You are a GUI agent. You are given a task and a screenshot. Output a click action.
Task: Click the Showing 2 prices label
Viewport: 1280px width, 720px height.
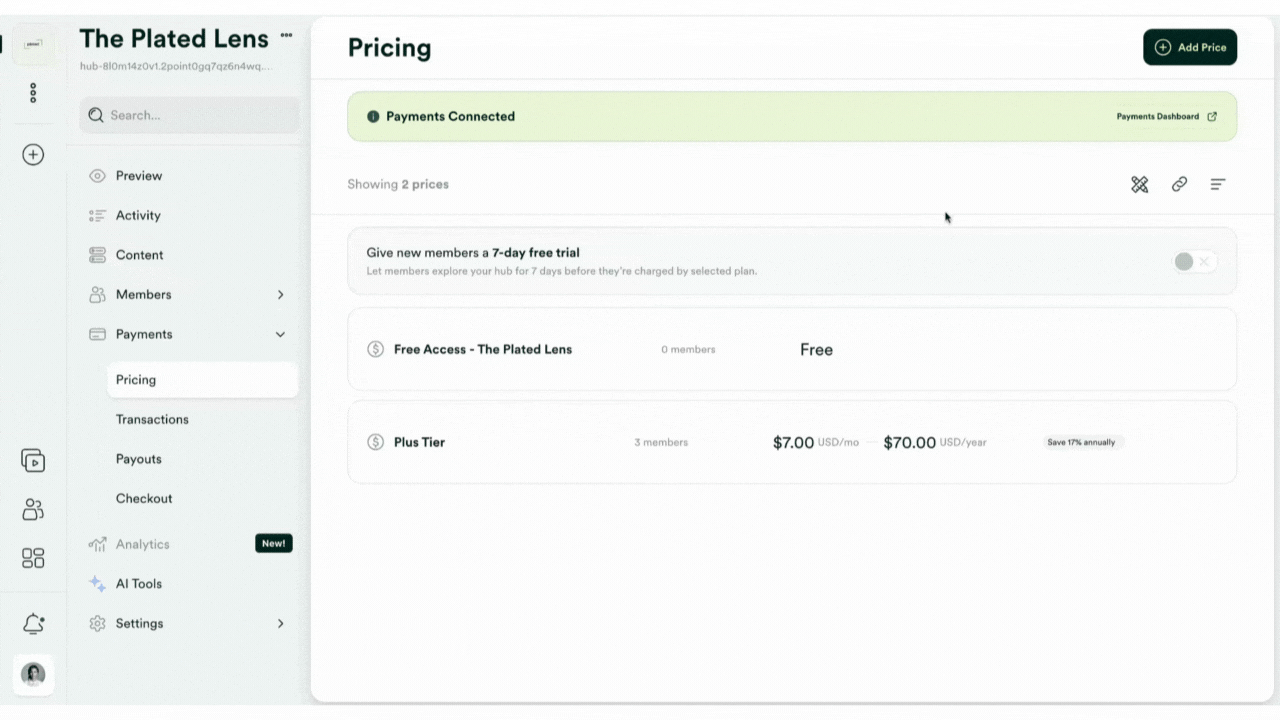398,184
